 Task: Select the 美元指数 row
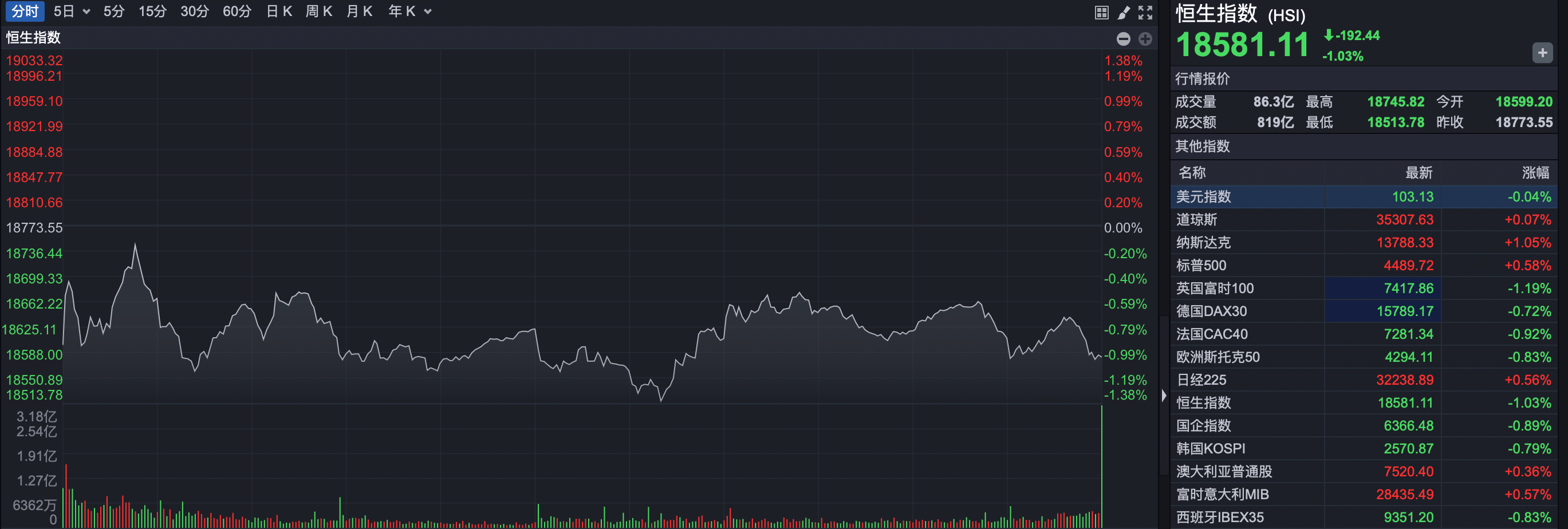[x=1364, y=196]
